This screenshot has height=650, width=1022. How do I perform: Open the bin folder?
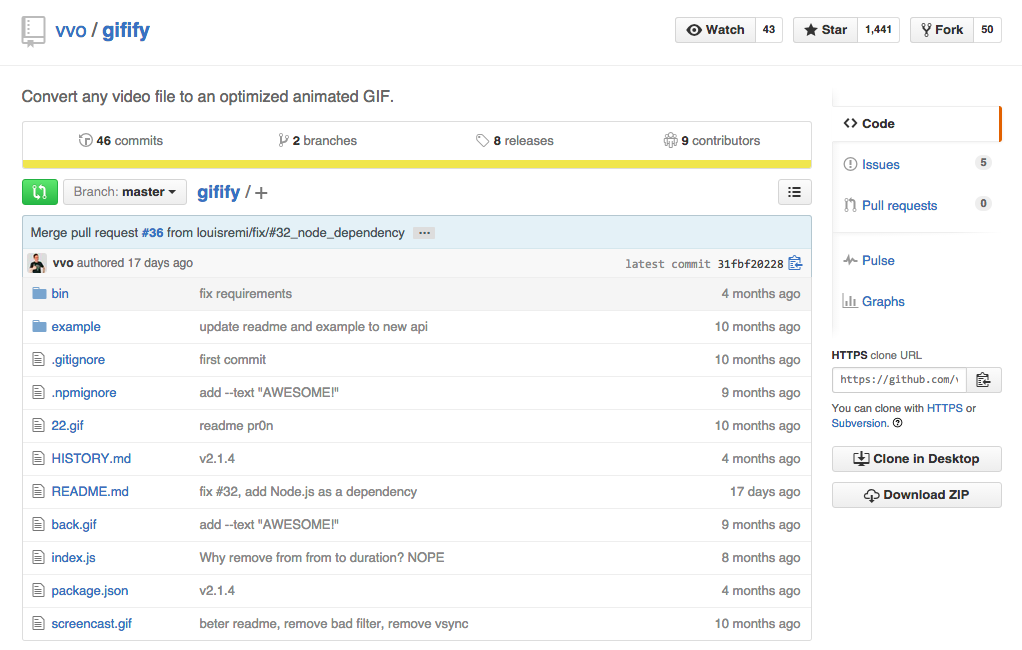coord(59,293)
